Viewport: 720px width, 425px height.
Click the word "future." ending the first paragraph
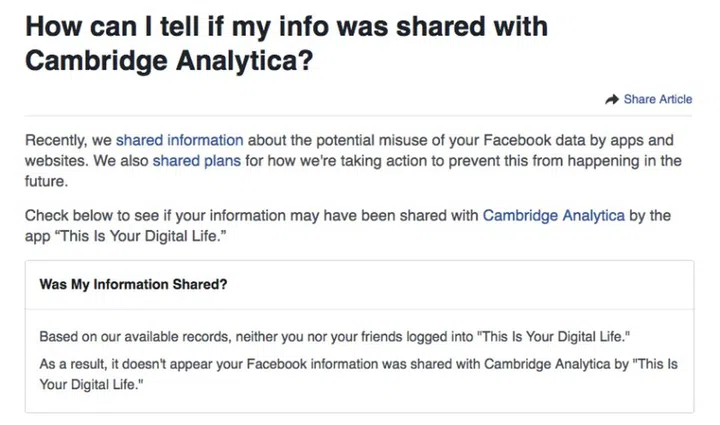(x=46, y=182)
